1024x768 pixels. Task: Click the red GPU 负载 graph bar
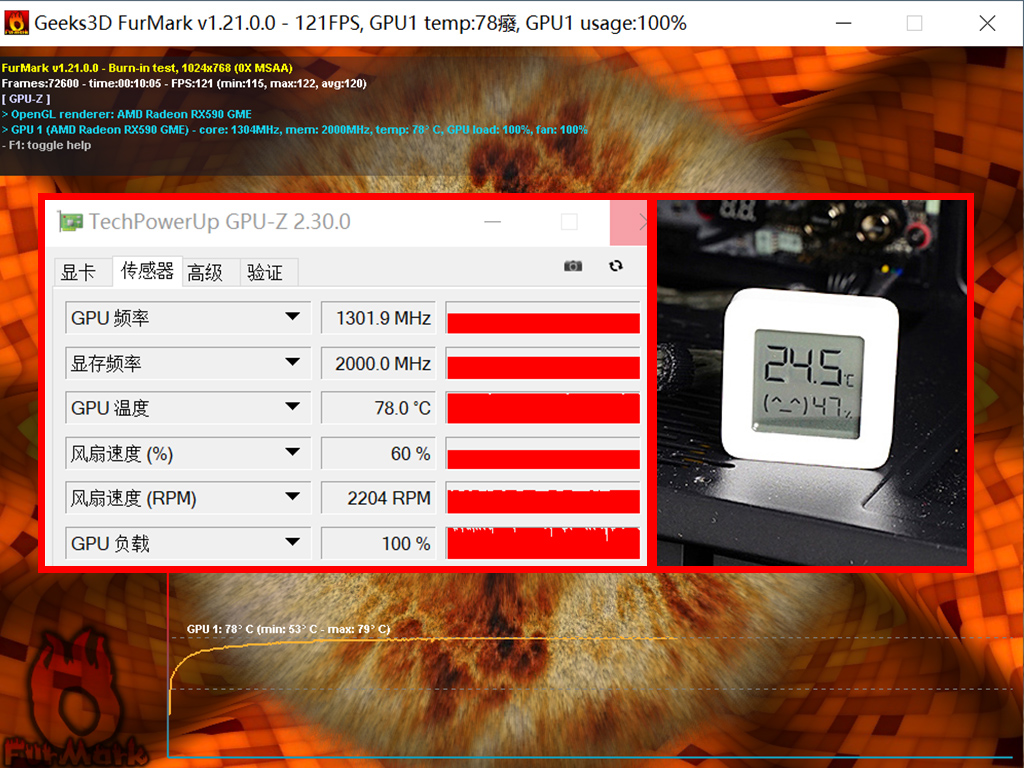click(x=542, y=542)
